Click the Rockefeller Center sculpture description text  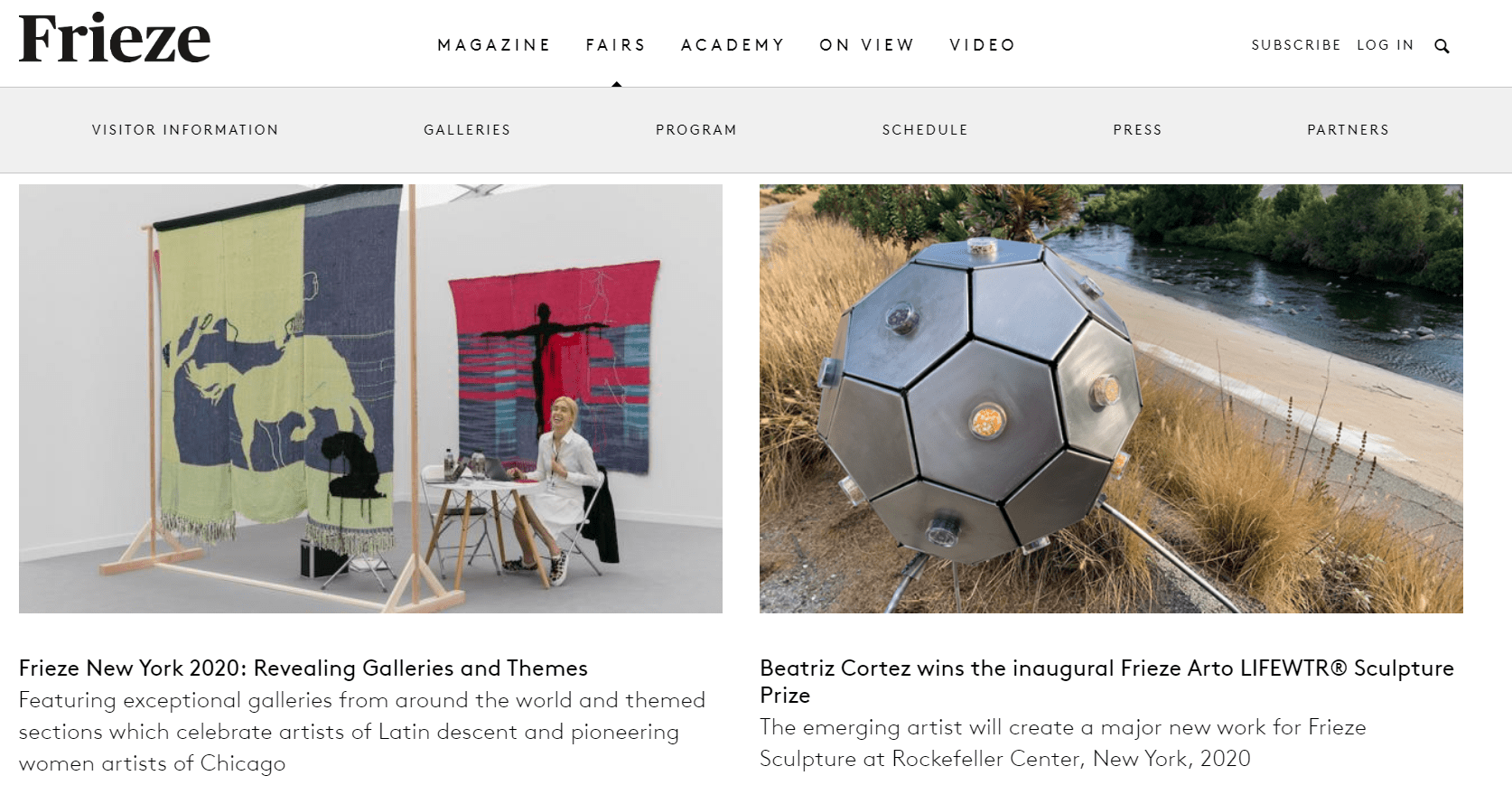[x=1063, y=743]
